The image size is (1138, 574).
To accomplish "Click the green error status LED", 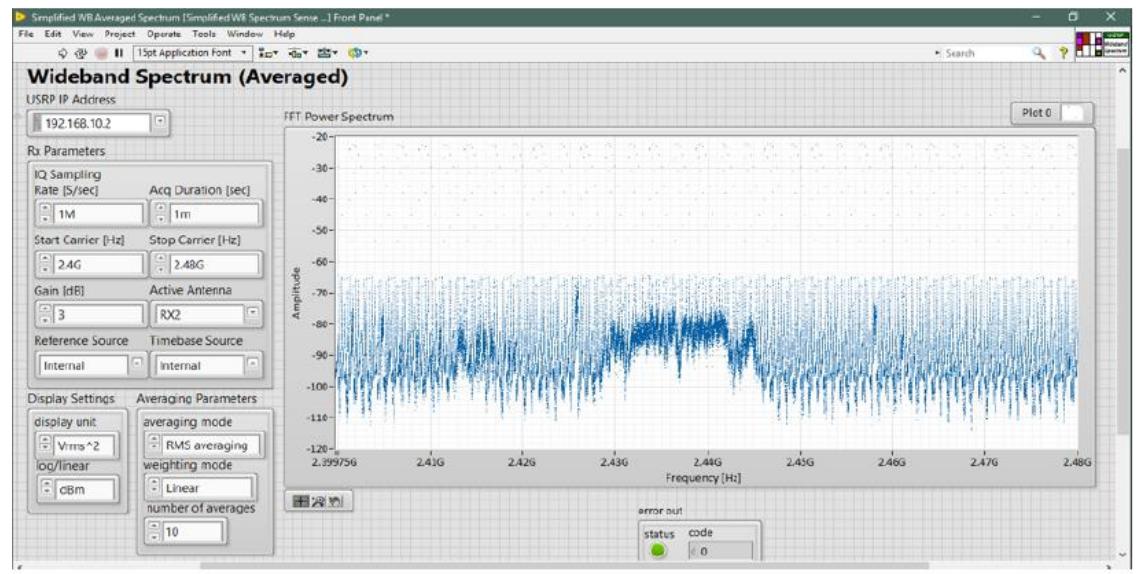I will click(658, 551).
